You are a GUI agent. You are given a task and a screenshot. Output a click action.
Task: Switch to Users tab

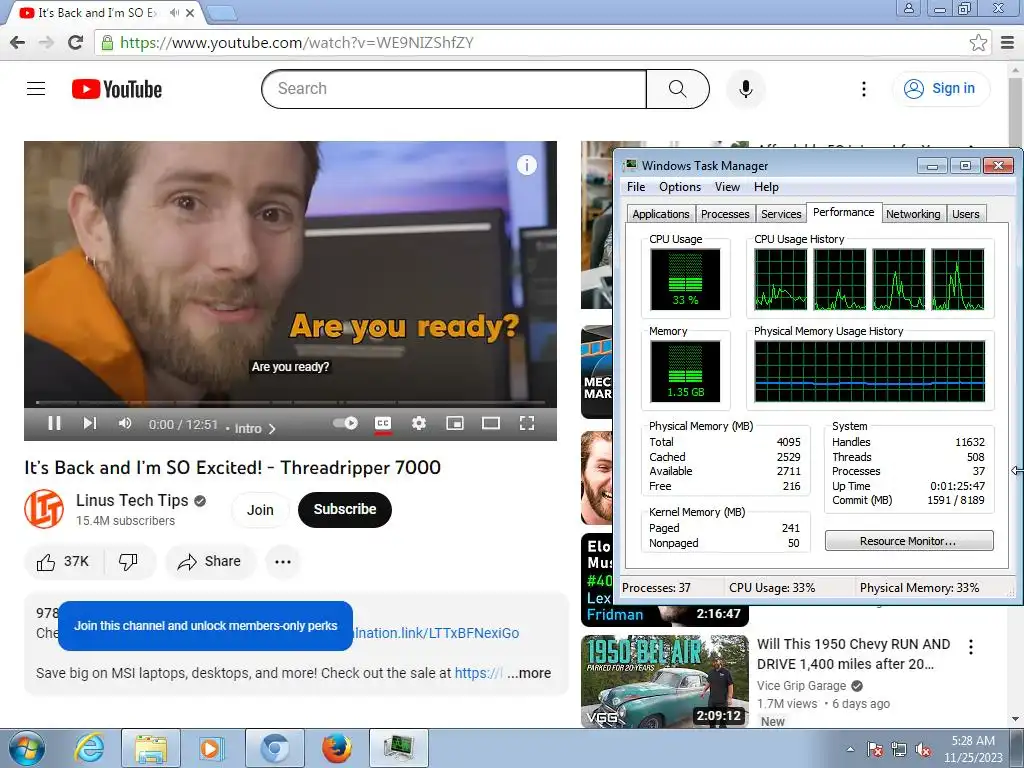965,214
